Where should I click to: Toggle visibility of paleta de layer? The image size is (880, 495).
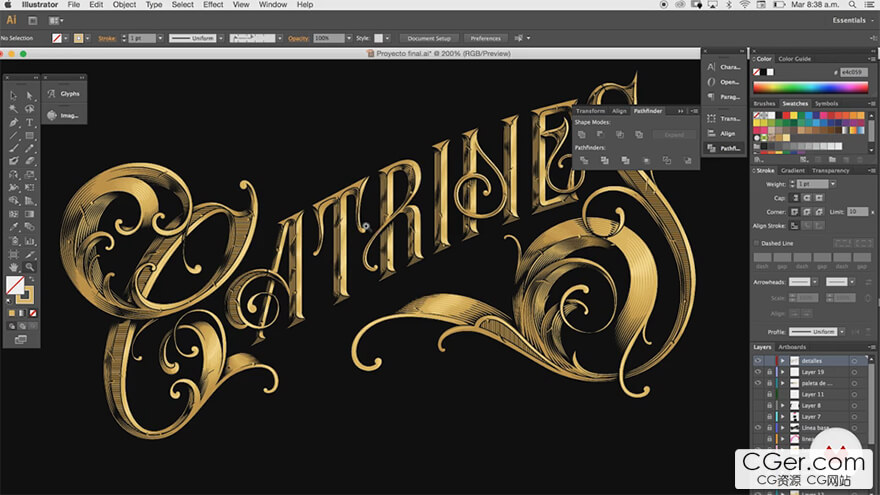coord(758,383)
